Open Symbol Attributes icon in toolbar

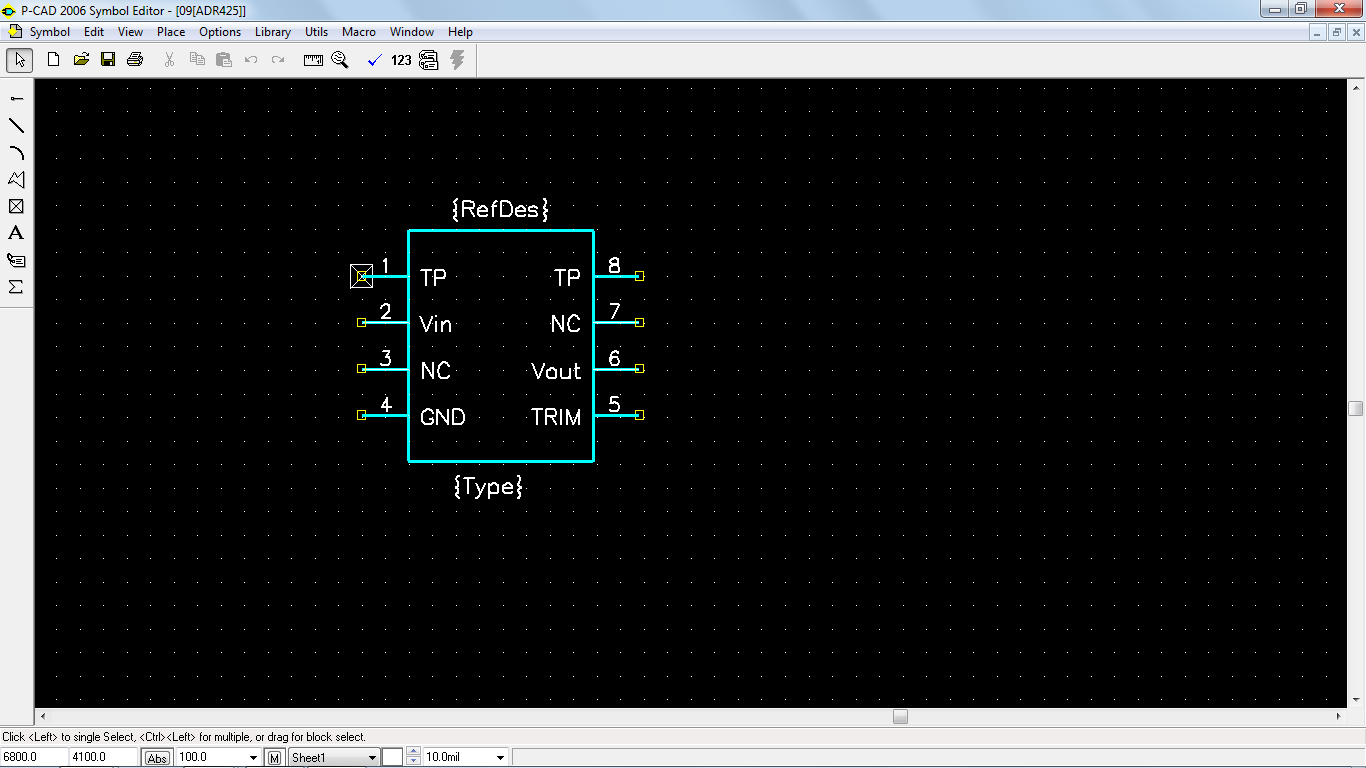[x=429, y=60]
